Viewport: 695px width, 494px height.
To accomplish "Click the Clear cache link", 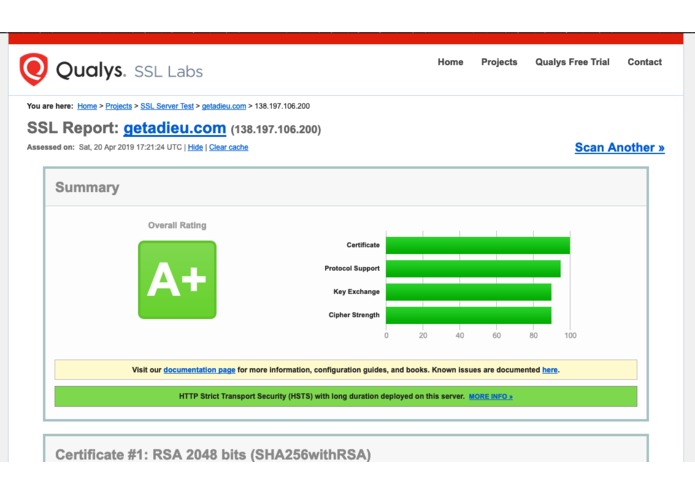I will pyautogui.click(x=228, y=147).
